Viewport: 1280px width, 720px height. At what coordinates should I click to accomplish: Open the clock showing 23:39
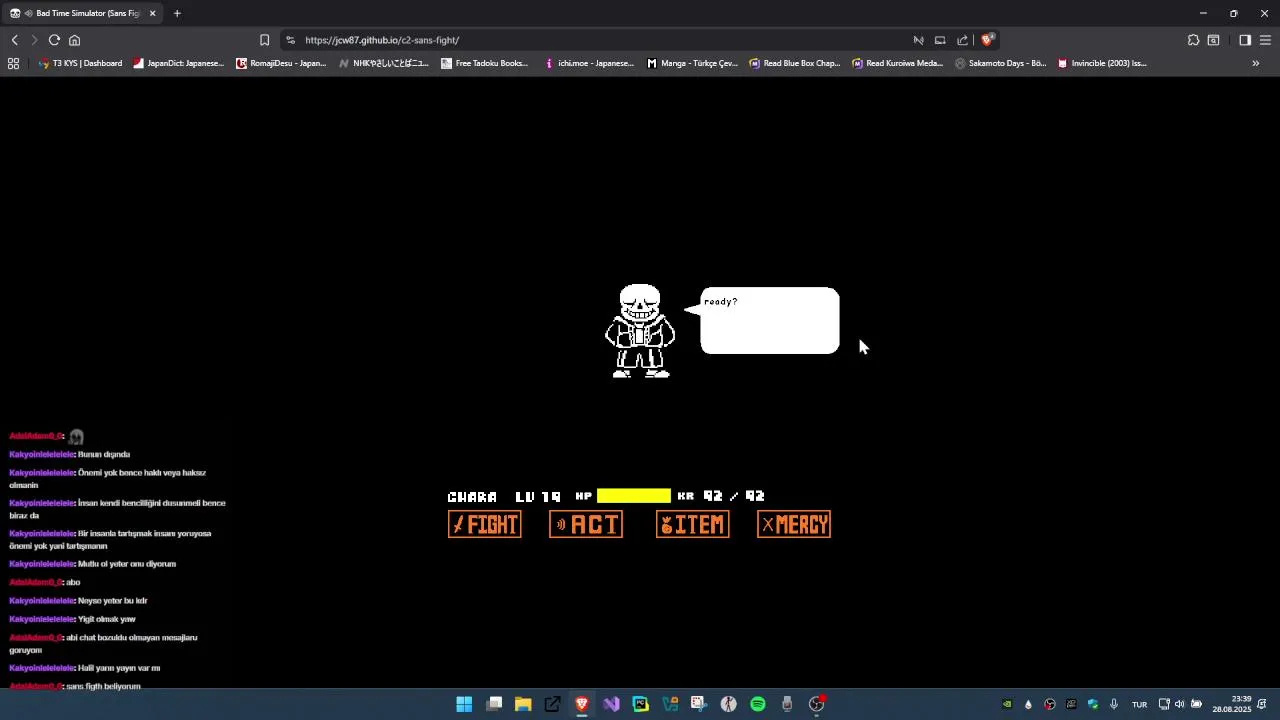pyautogui.click(x=1232, y=704)
